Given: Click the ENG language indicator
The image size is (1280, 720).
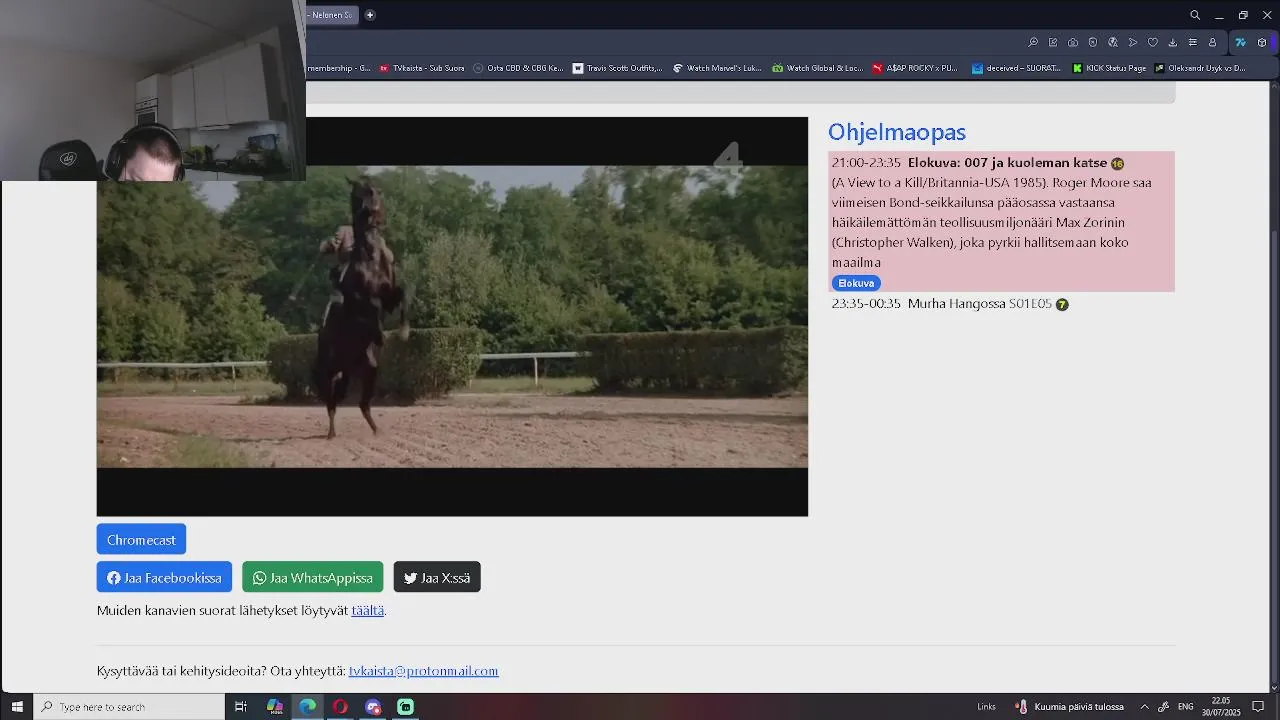Looking at the screenshot, I should pos(1186,707).
